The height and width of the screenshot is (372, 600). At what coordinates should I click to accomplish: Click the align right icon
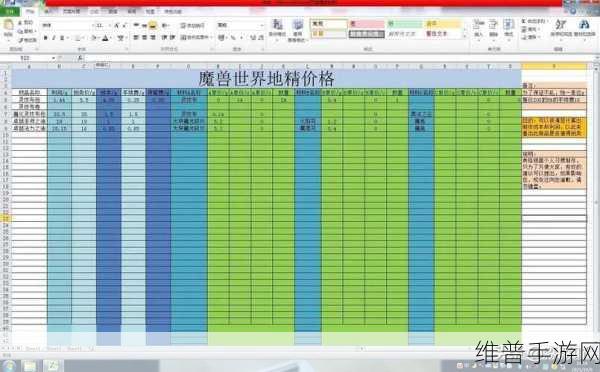(x=153, y=38)
